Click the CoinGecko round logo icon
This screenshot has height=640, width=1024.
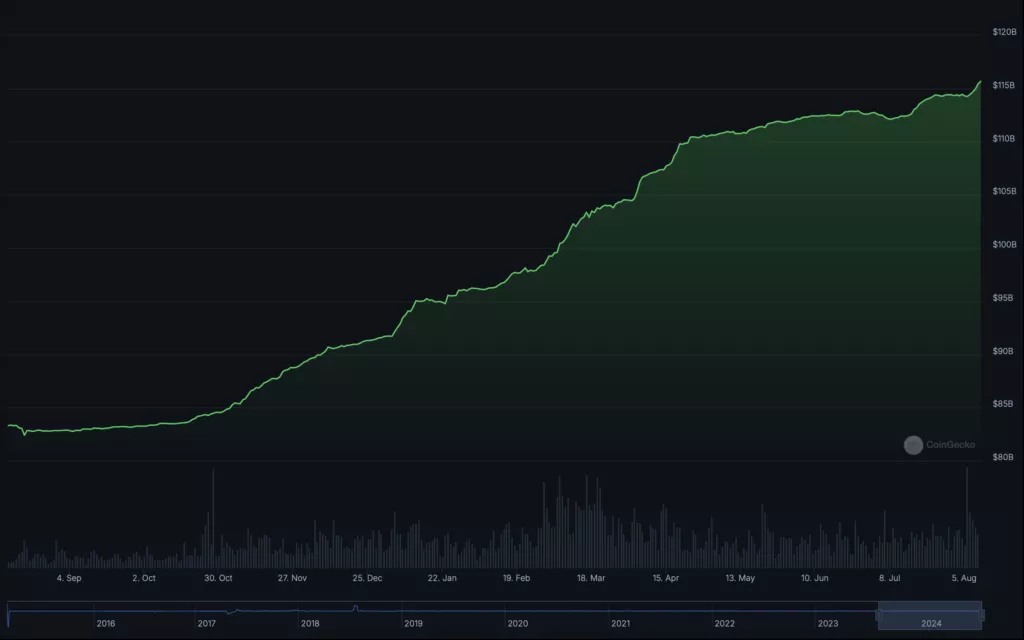click(x=913, y=445)
